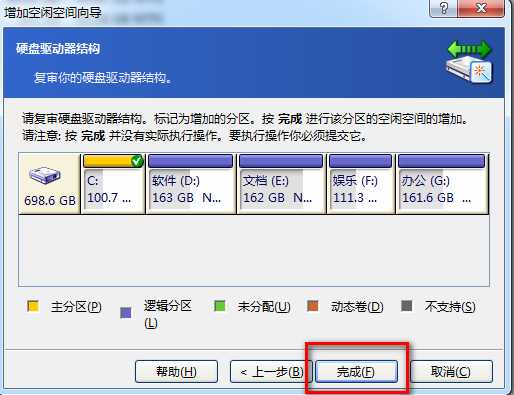Click the 未分配(U) legend label
Screen dimensions: 514x395
[x=264, y=307]
